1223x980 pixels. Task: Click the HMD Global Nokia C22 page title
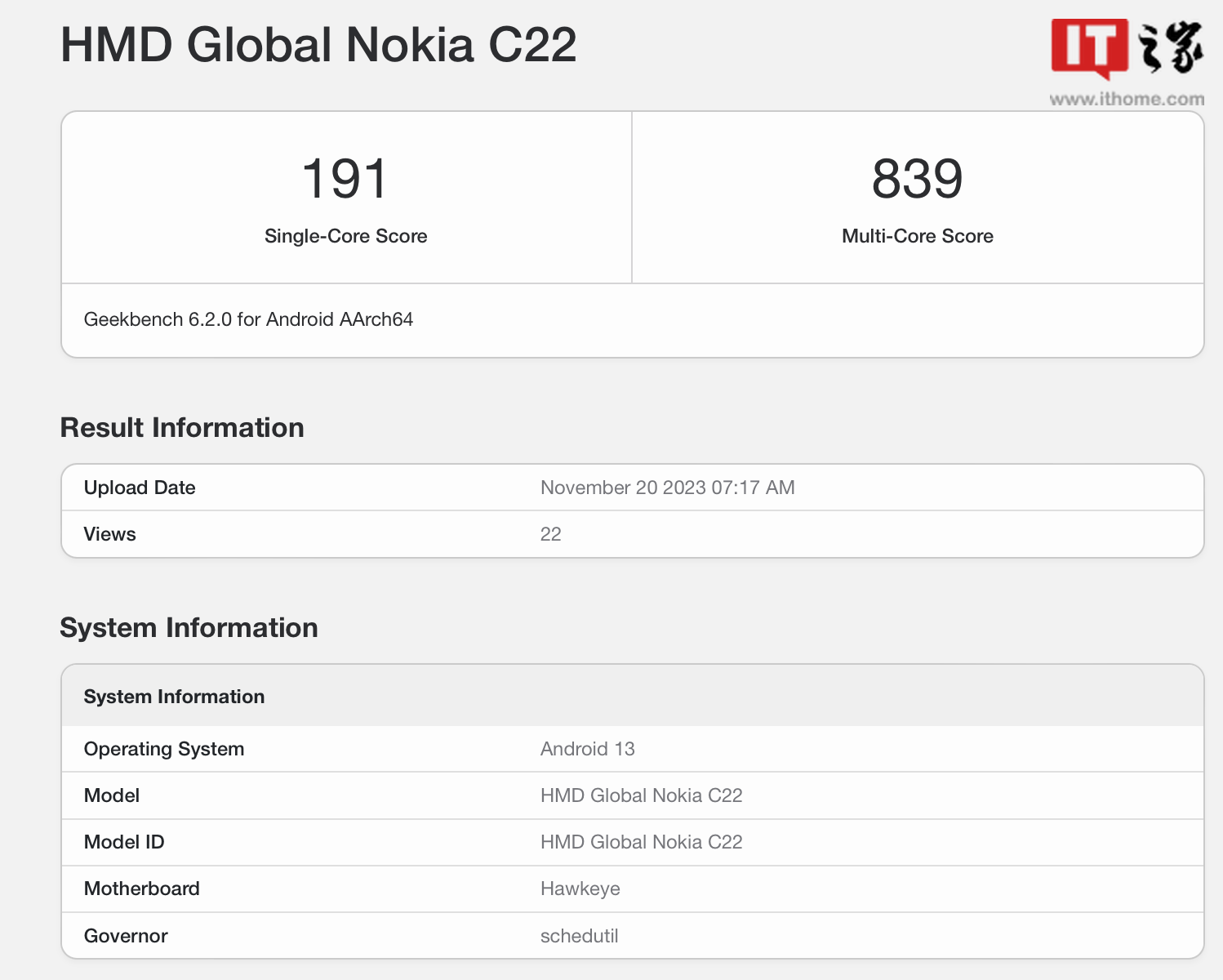[x=318, y=45]
